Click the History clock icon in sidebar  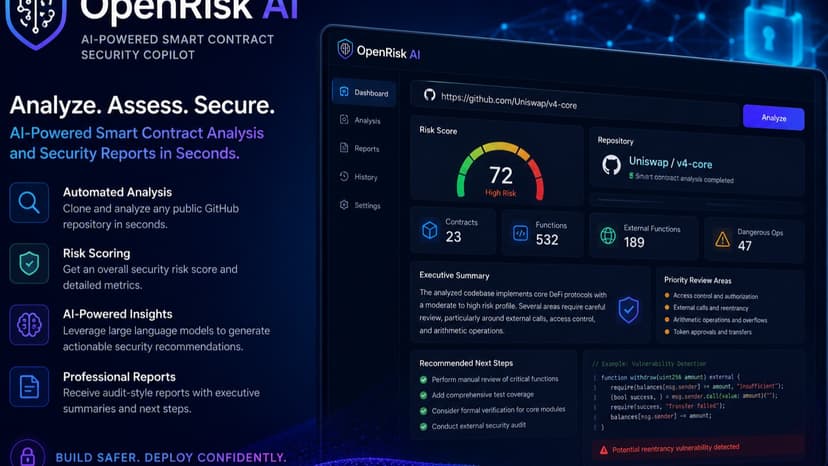(x=344, y=176)
